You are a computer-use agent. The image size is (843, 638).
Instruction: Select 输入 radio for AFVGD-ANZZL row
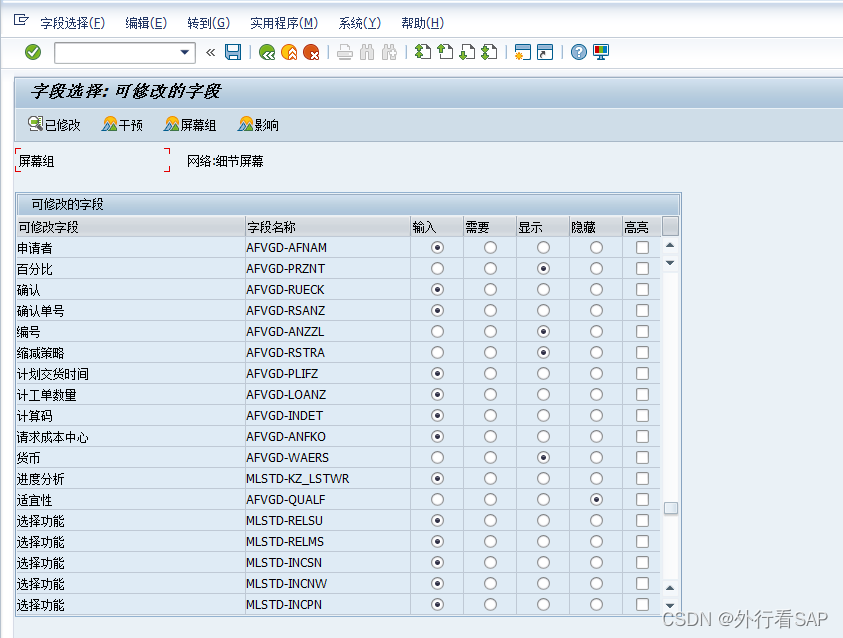tap(437, 331)
